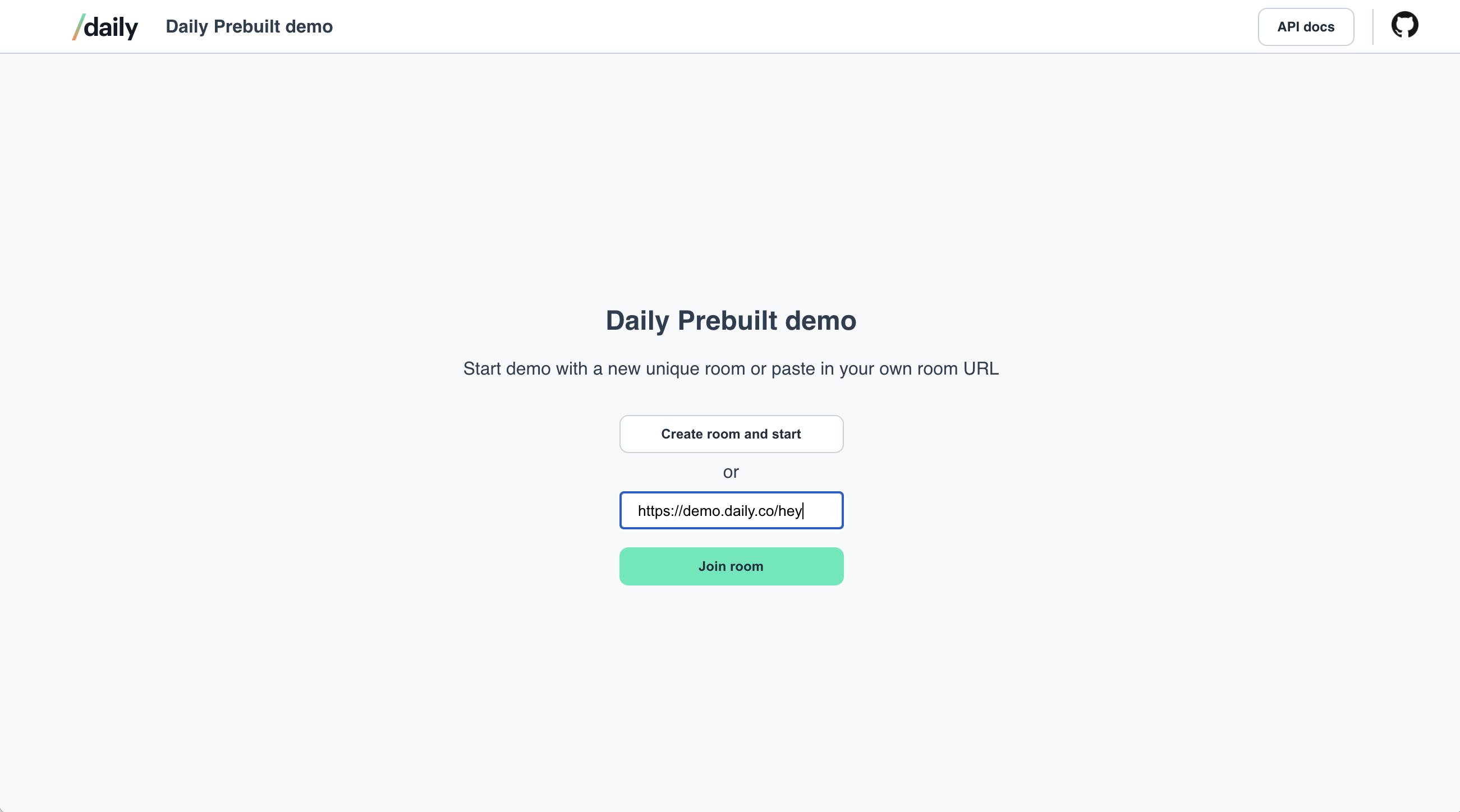The height and width of the screenshot is (812, 1460).
Task: Click the green Join room control
Action: (731, 566)
